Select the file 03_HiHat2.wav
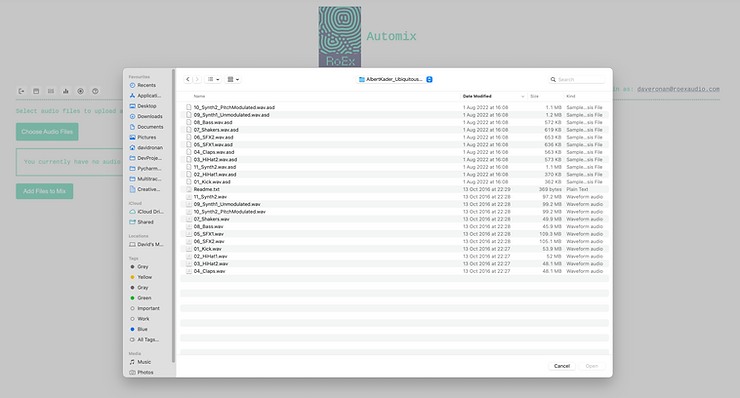 394,264
